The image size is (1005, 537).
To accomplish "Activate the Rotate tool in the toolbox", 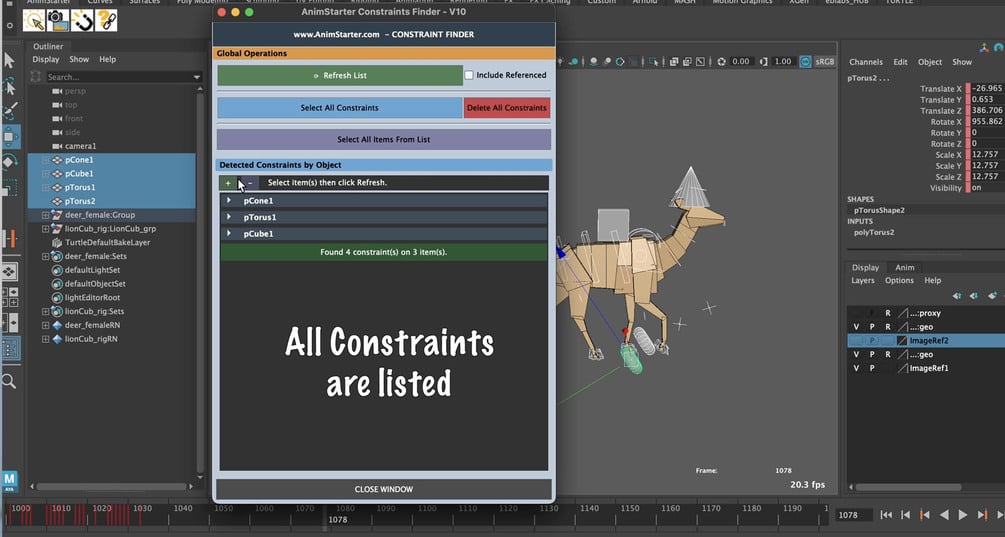I will pyautogui.click(x=10, y=161).
